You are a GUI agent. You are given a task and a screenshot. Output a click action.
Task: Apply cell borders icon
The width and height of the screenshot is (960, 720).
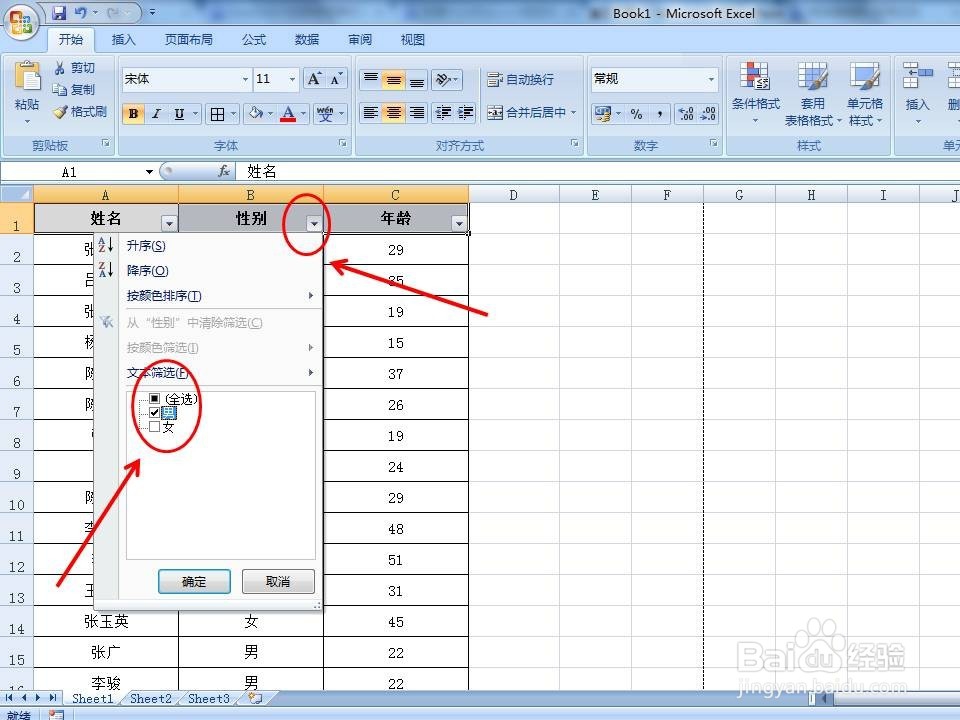coord(217,114)
